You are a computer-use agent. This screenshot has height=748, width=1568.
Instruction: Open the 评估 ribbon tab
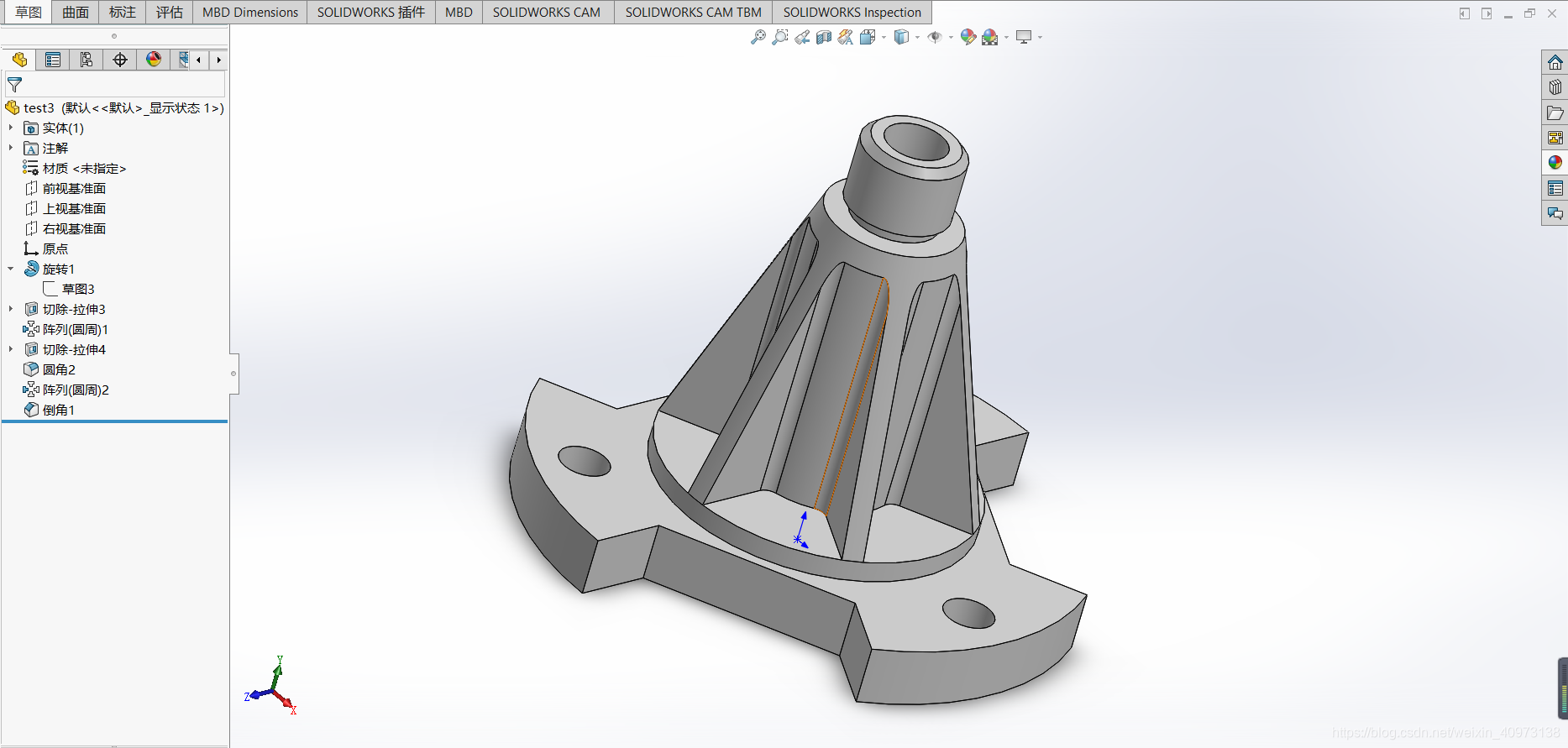coord(170,12)
